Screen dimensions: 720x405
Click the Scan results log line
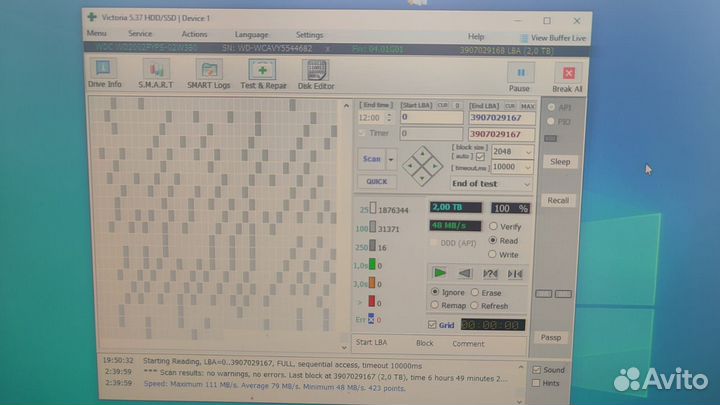tap(325, 376)
